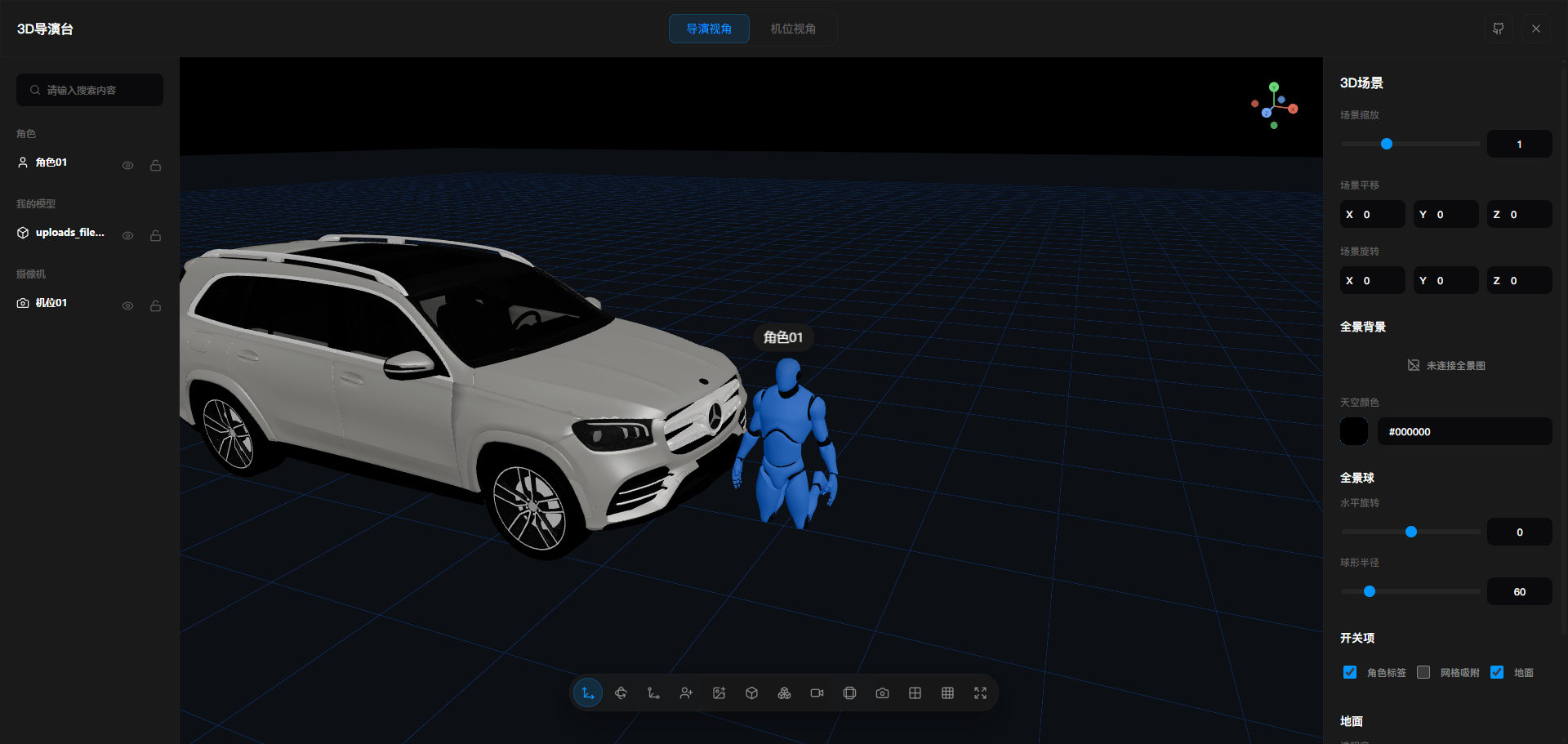Select 角色01 in the list
Viewport: 1568px width, 744px height.
click(x=51, y=163)
